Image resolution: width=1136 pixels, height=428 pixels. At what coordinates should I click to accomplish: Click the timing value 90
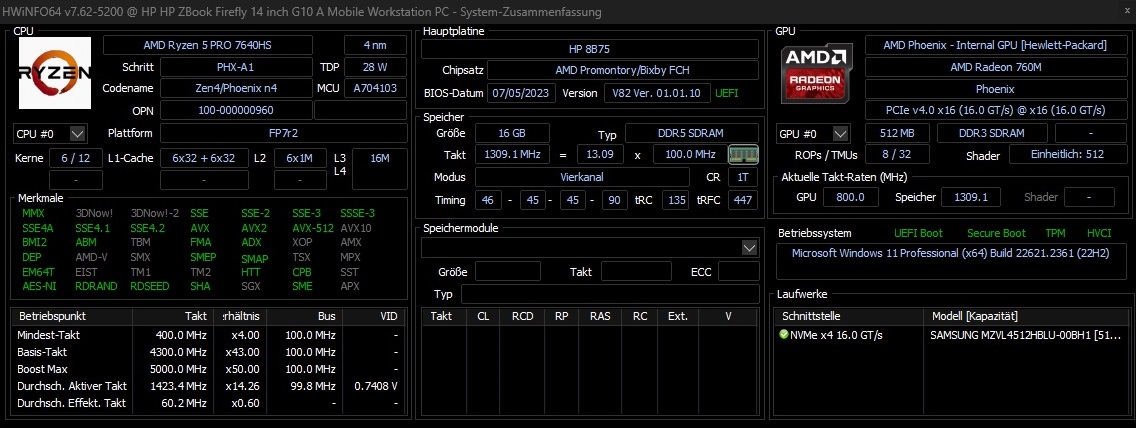tap(614, 201)
